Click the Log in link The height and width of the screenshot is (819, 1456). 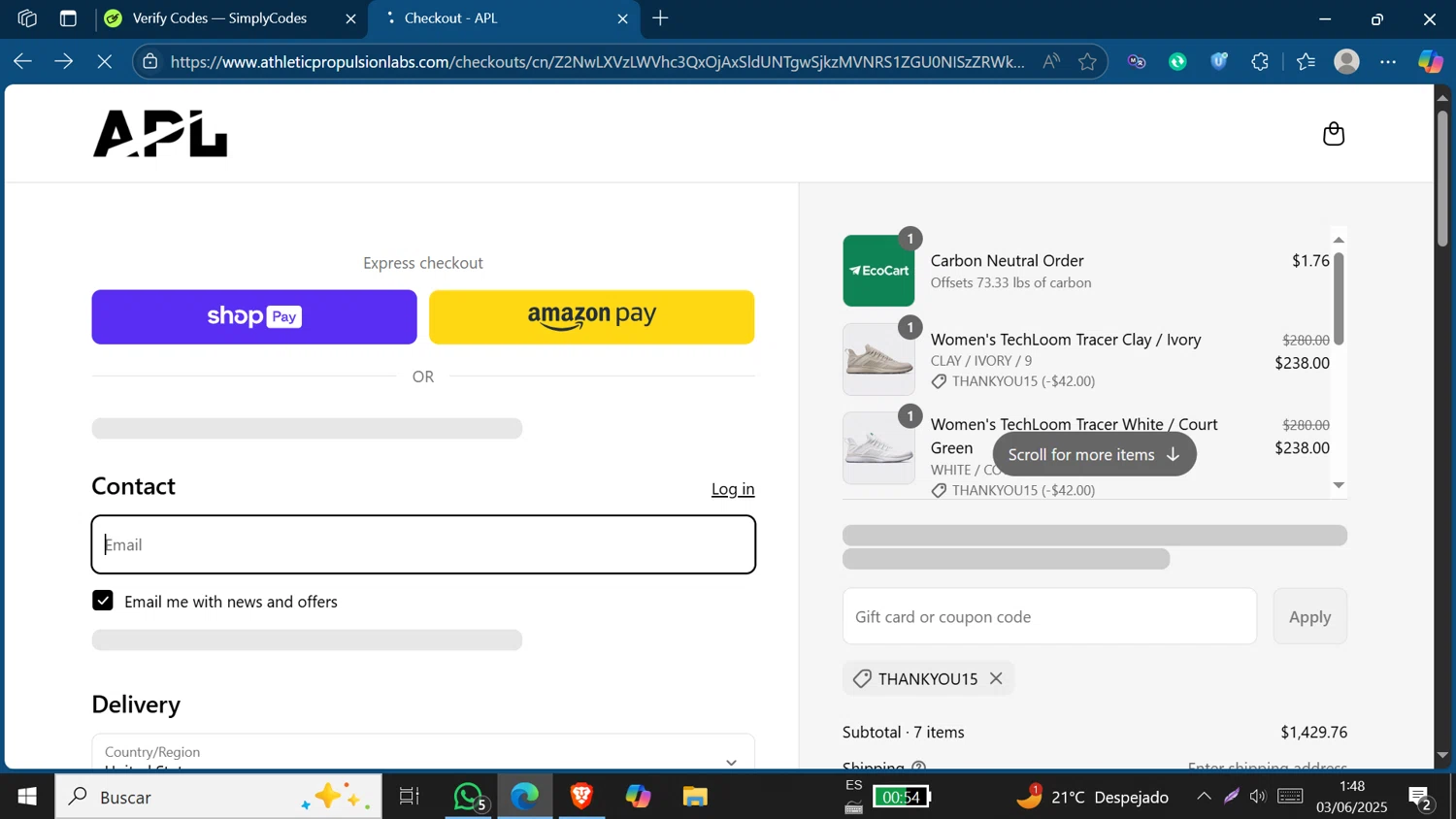pos(733,489)
